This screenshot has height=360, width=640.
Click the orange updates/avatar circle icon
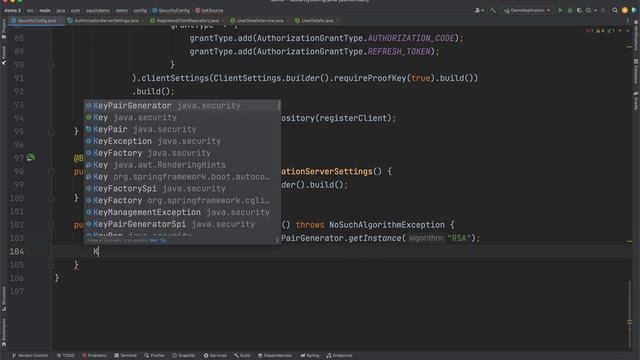pos(624,10)
